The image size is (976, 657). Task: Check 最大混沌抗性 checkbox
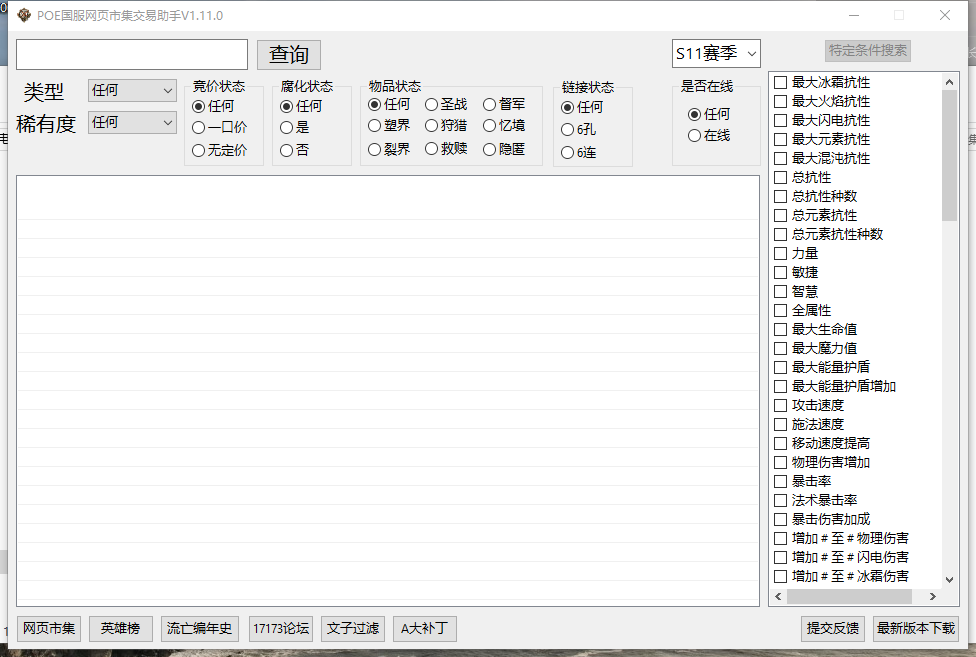pos(781,158)
